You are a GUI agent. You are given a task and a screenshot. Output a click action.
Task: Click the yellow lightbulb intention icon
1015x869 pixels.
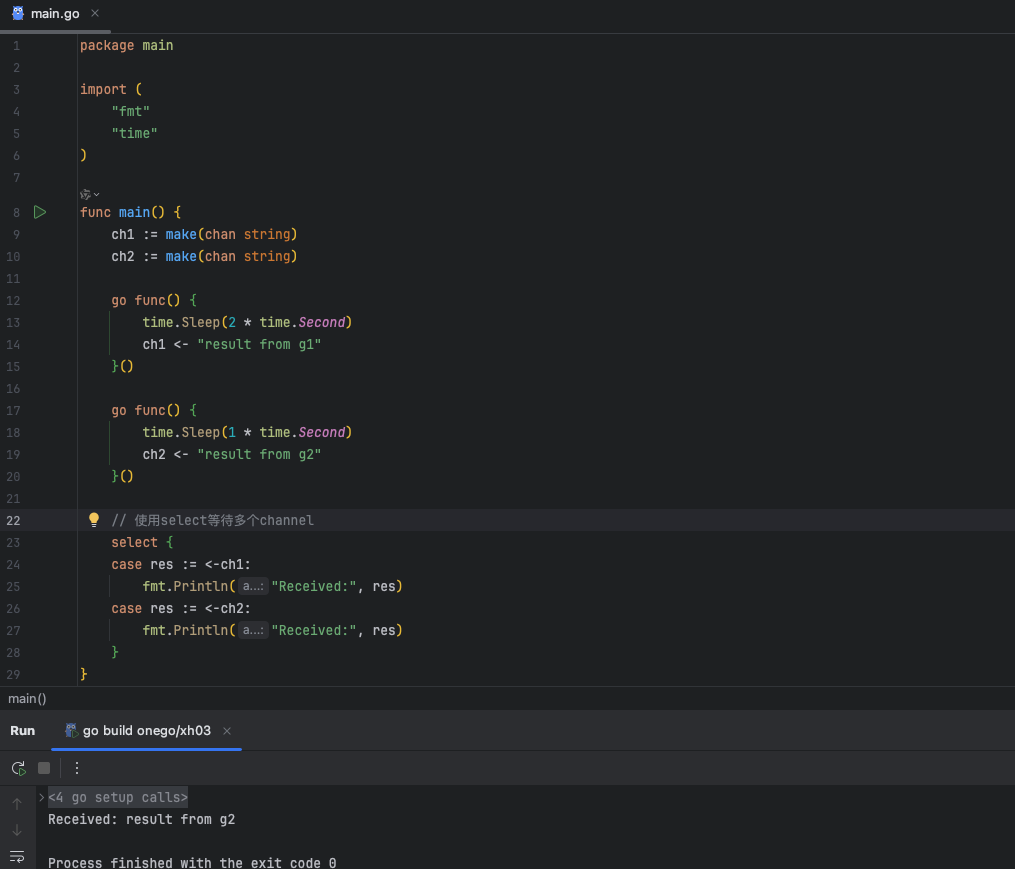tap(94, 519)
